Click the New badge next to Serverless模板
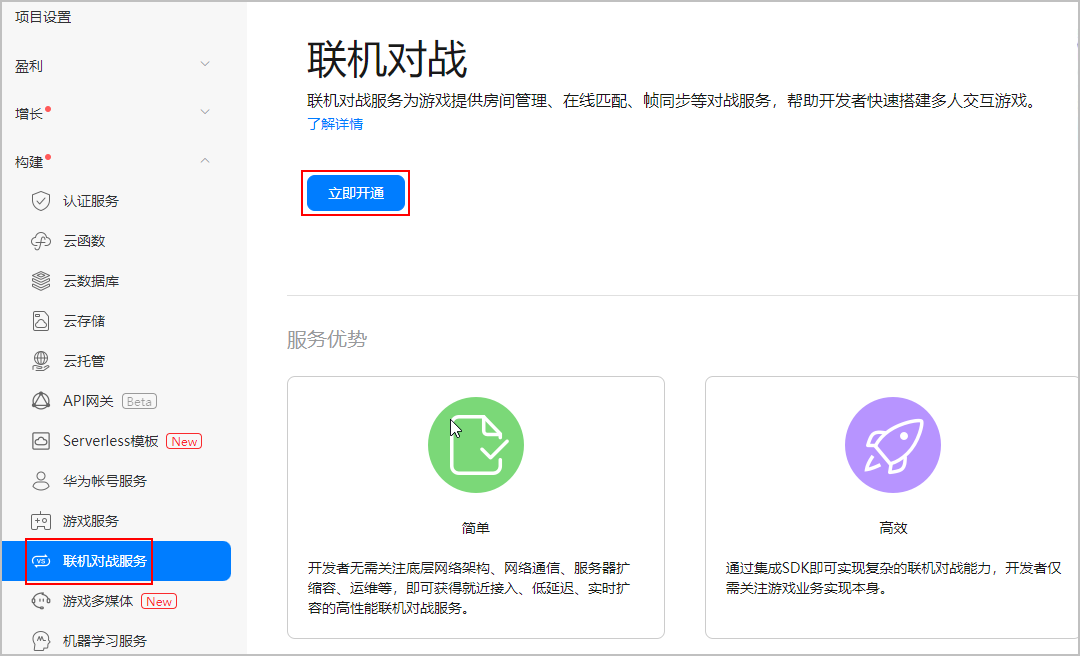The width and height of the screenshot is (1080, 656). click(x=184, y=441)
